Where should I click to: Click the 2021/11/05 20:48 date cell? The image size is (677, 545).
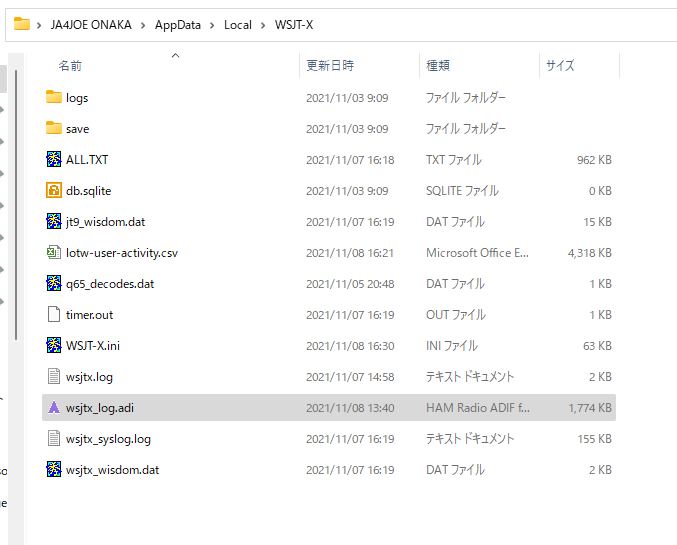pos(350,284)
